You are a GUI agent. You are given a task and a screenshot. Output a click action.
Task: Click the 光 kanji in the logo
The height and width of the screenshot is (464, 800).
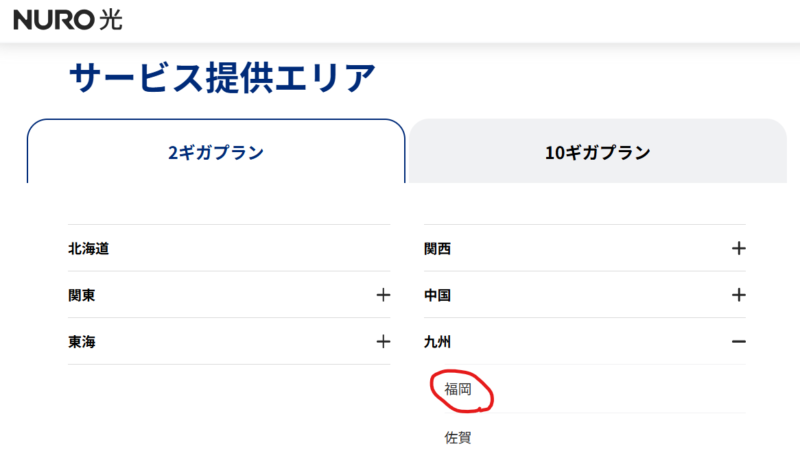click(111, 19)
